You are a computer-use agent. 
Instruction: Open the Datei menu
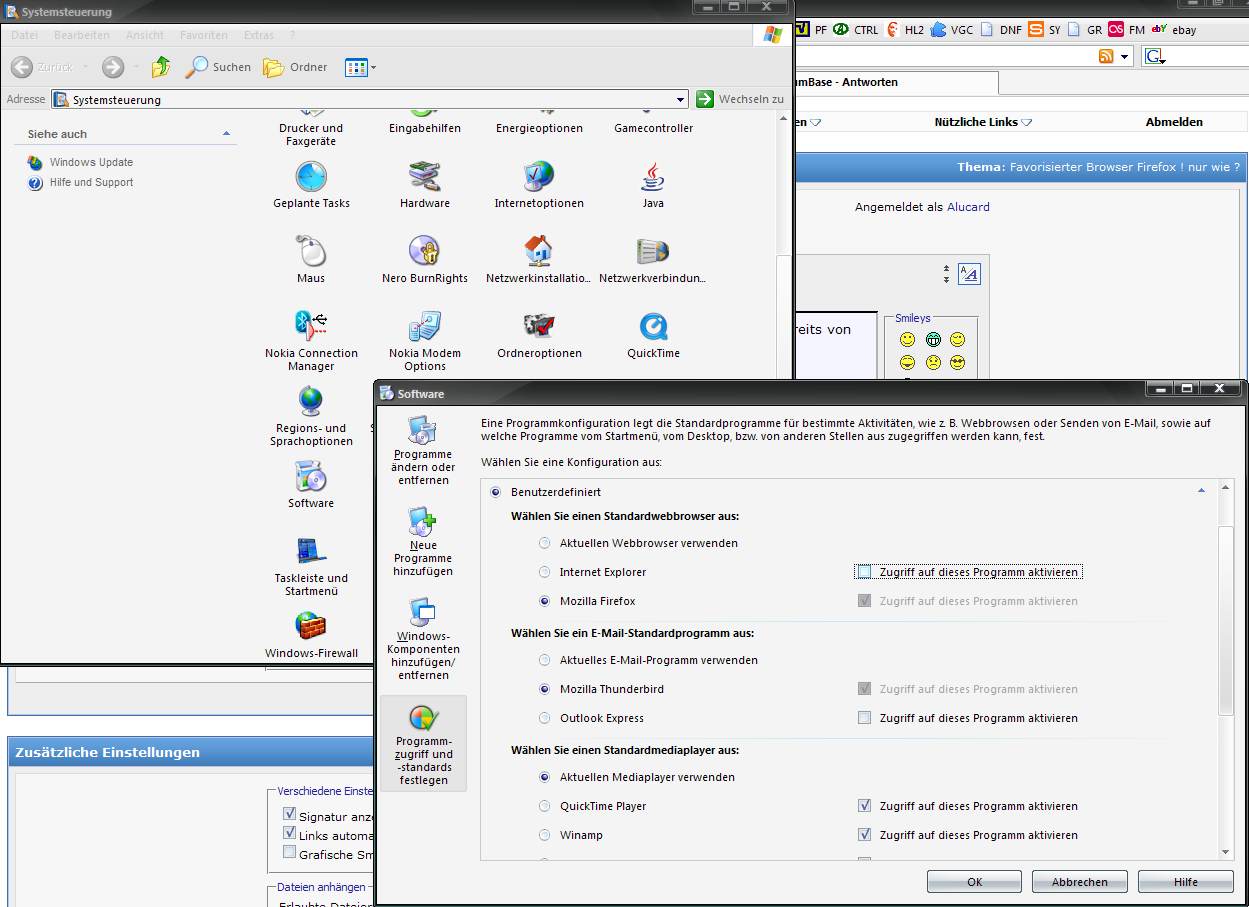click(25, 35)
